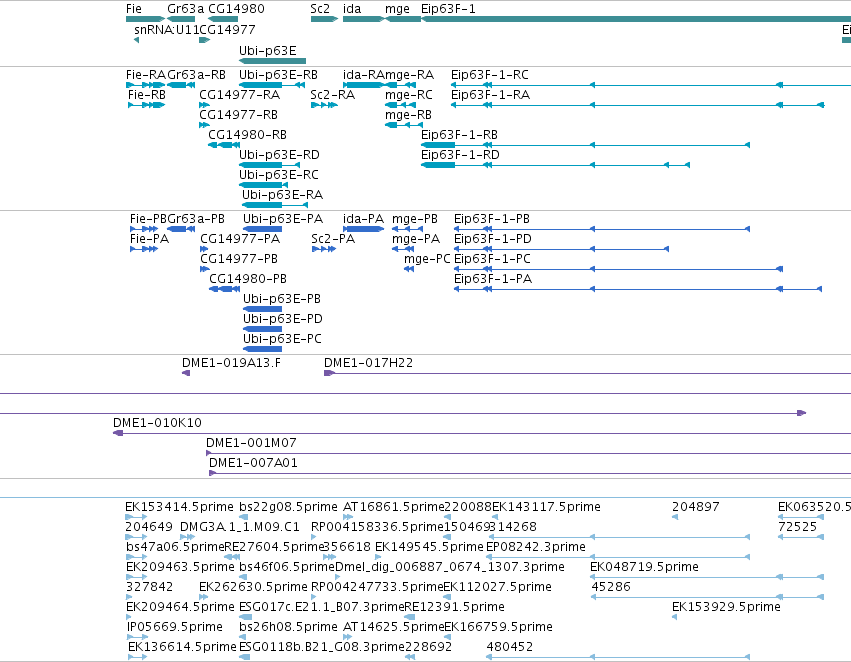
Task: Select protein Eip63F-1-PC label
Action: [492, 259]
